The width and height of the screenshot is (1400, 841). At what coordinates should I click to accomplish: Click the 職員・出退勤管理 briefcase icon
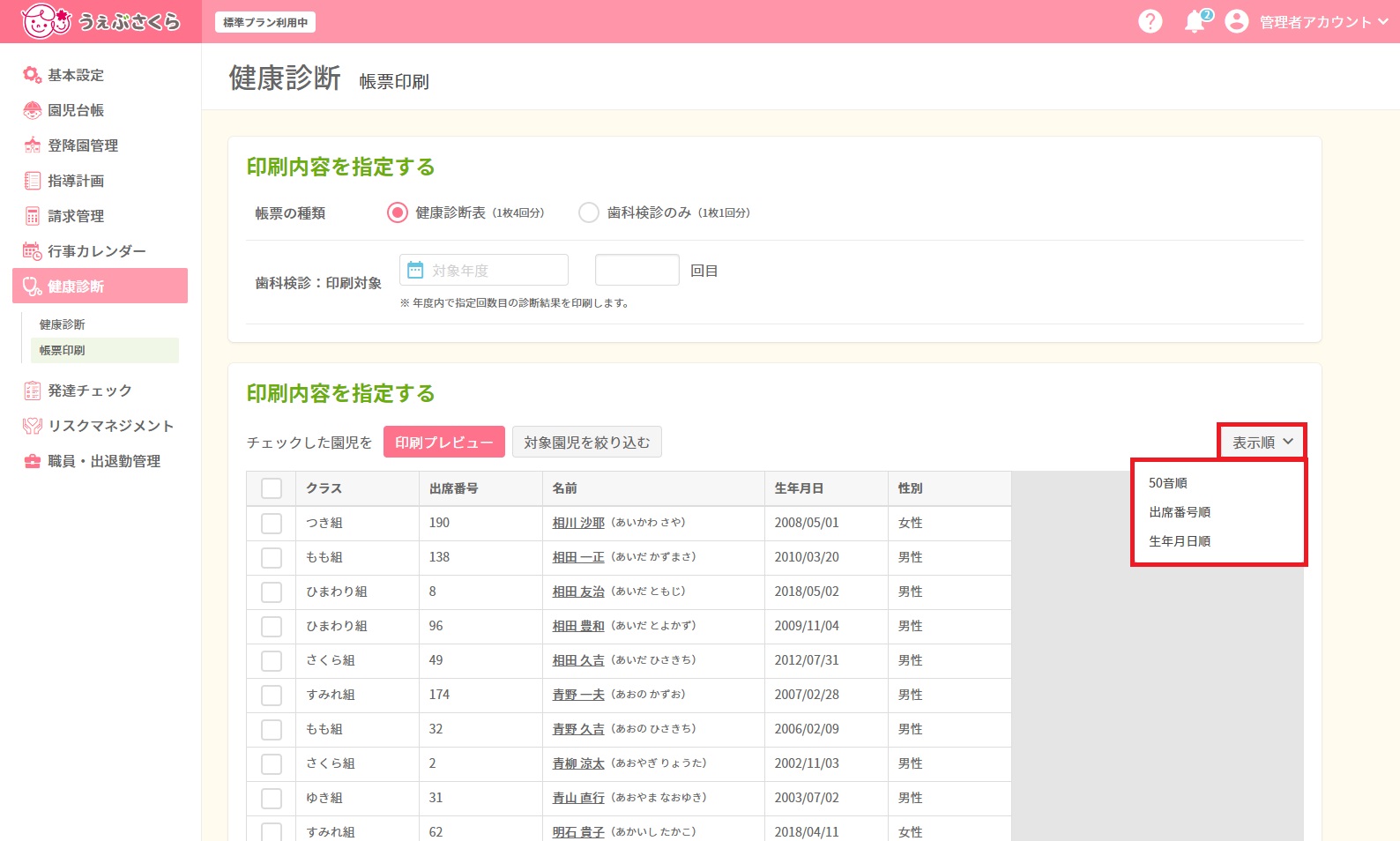tap(33, 461)
